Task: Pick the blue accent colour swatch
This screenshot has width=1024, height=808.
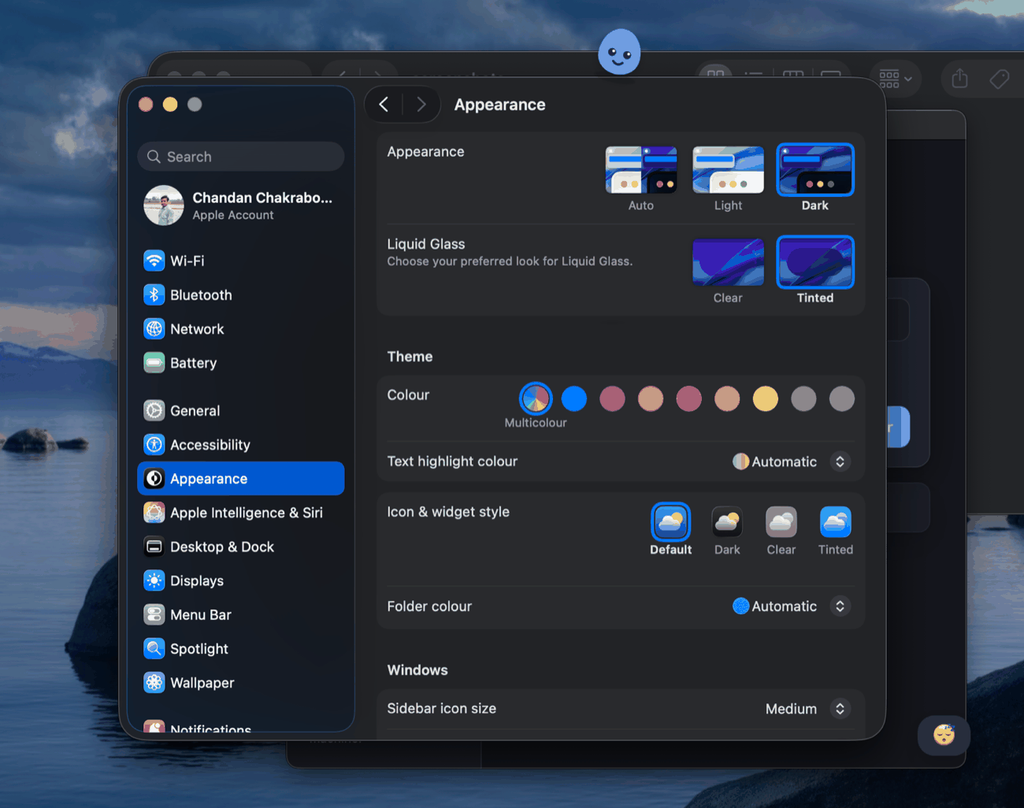Action: (x=574, y=398)
